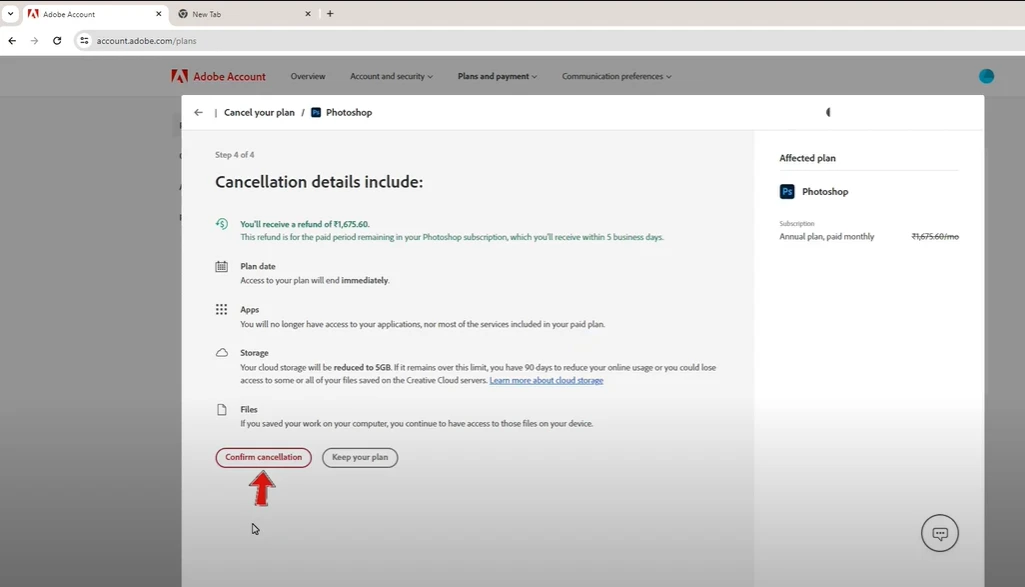Open the user profile avatar
Image resolution: width=1025 pixels, height=587 pixels.
click(986, 76)
